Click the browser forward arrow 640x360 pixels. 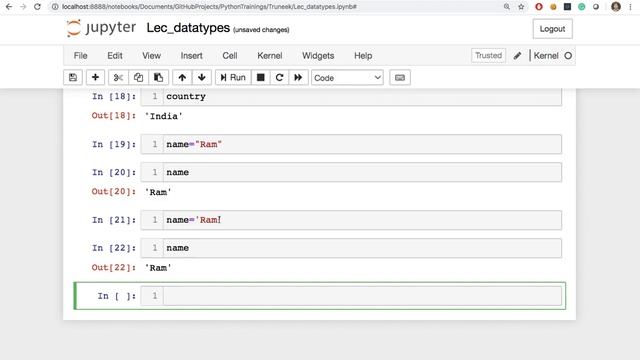pos(23,7)
